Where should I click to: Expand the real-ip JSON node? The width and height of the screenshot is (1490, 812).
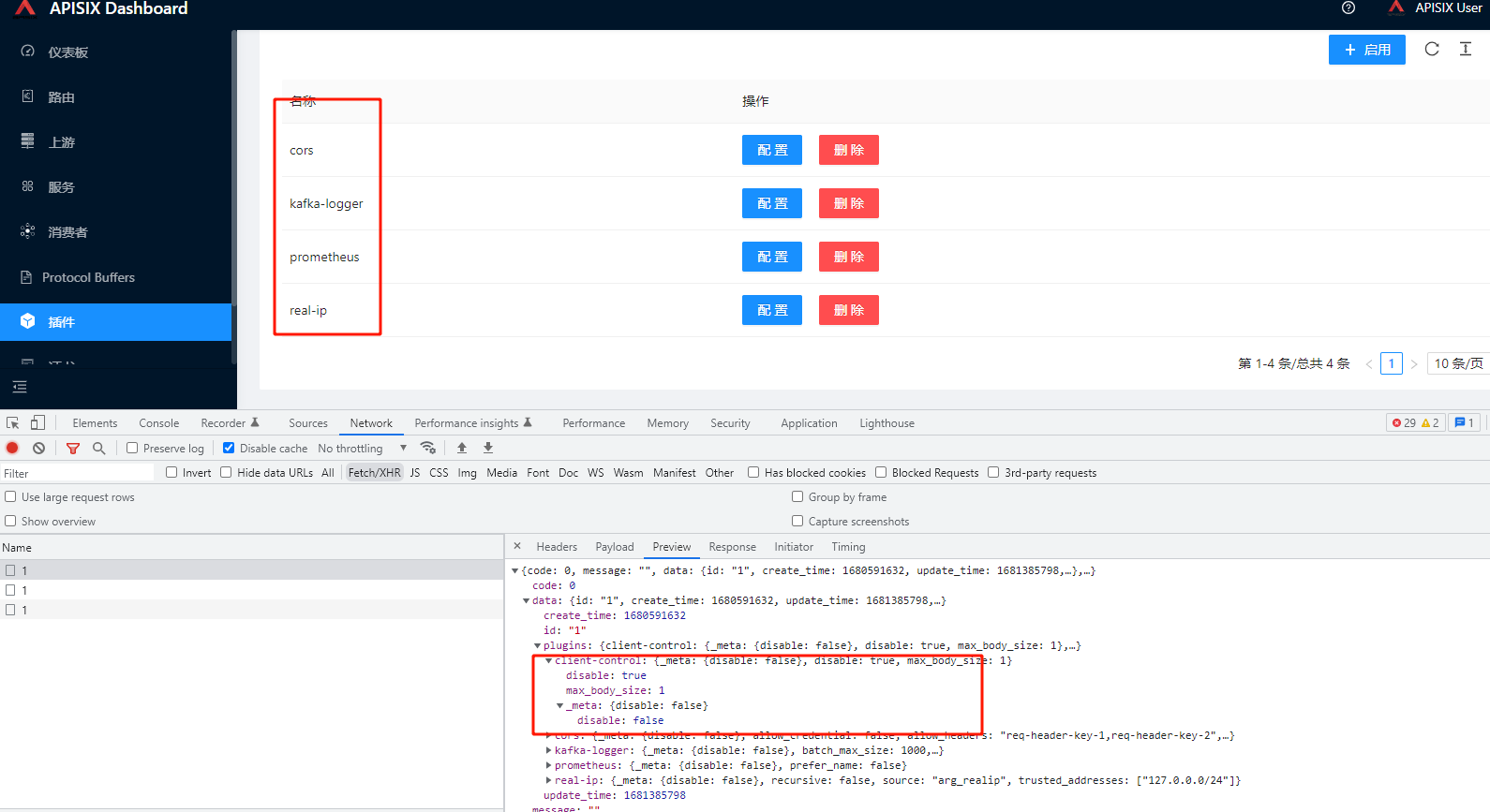[548, 780]
